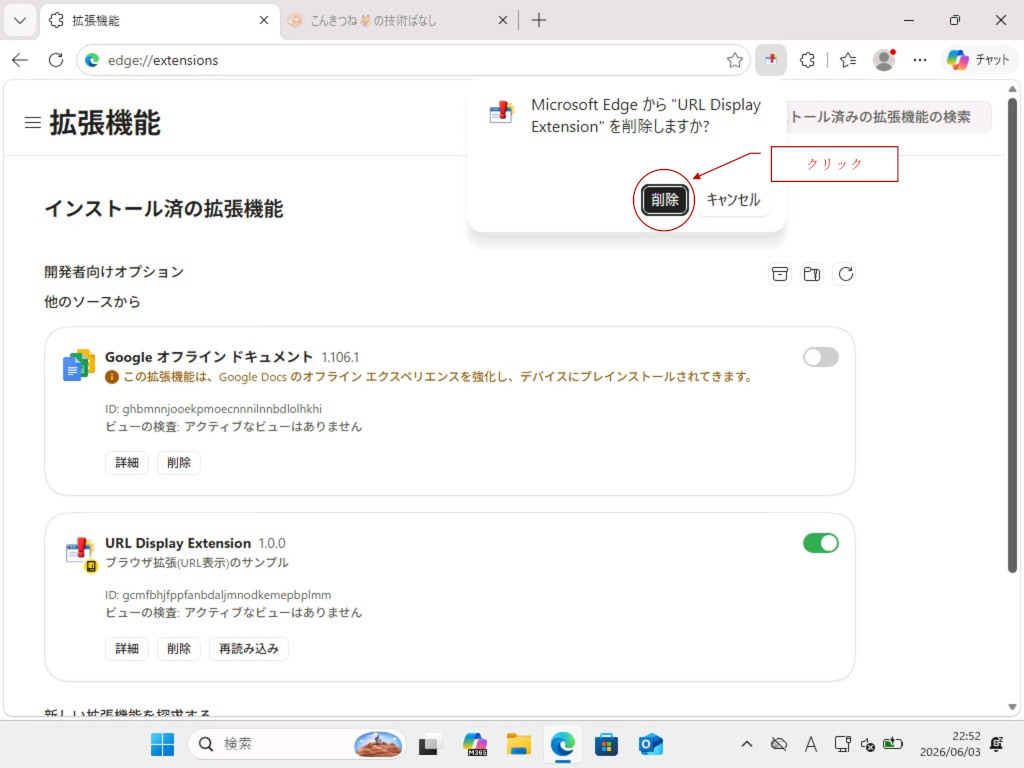This screenshot has width=1024, height=768.
Task: Click the scrollbar down arrow
Action: [x=1012, y=707]
